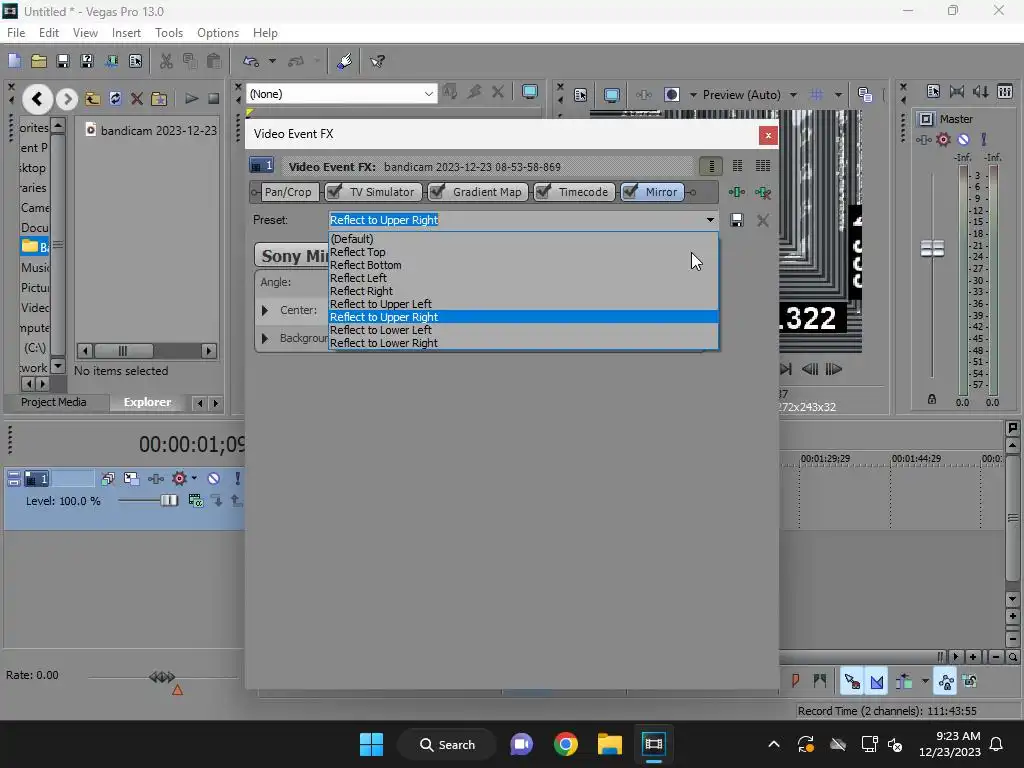Viewport: 1024px width, 768px height.
Task: Click the Track FX gear icon
Action: tap(179, 479)
